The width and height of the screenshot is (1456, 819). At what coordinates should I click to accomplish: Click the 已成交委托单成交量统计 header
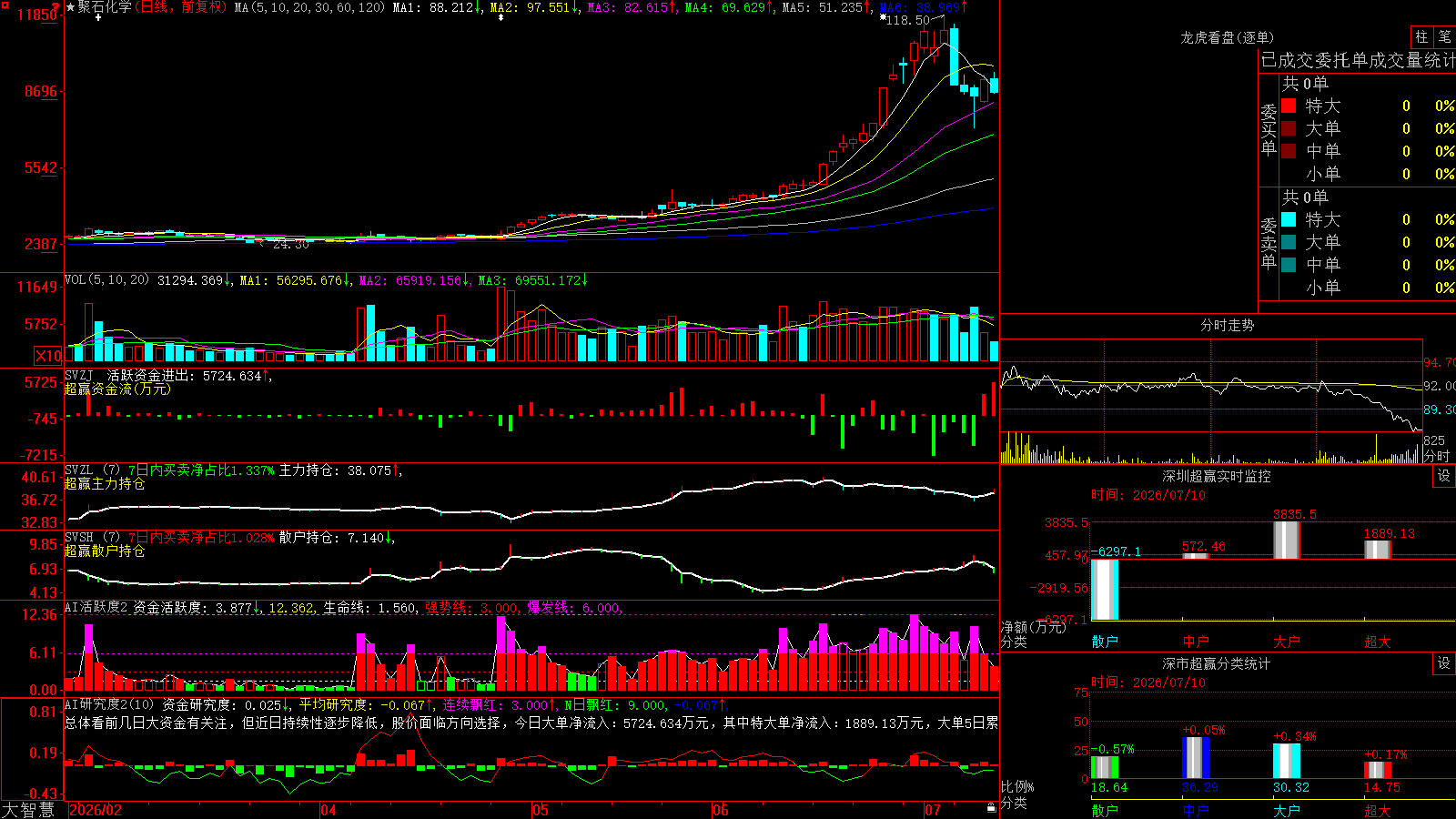pyautogui.click(x=1358, y=60)
